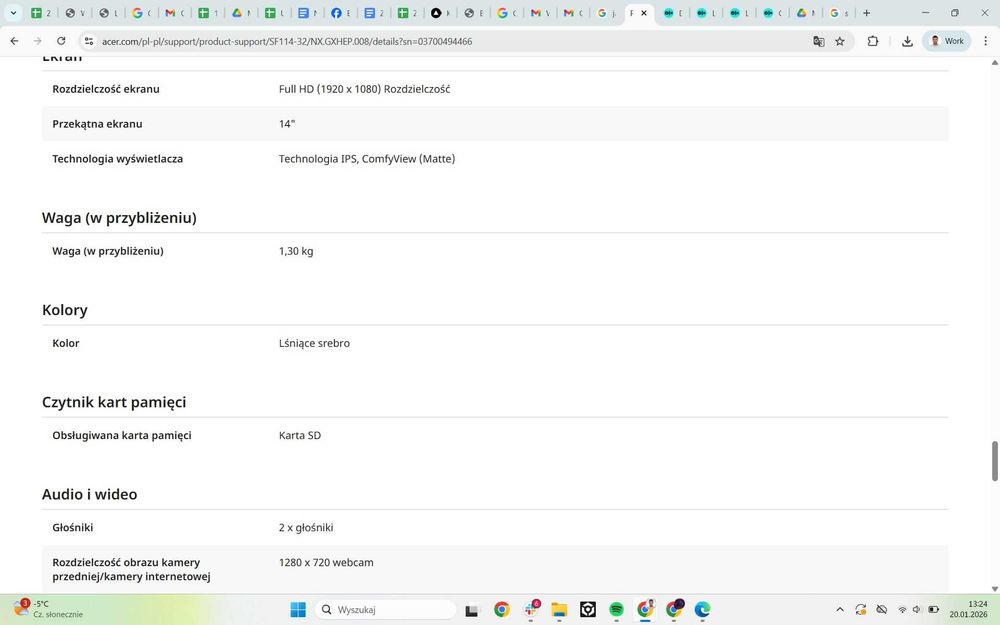Screen dimensions: 1000x625
Task: Click the 14" screen size value
Action: click(x=286, y=124)
